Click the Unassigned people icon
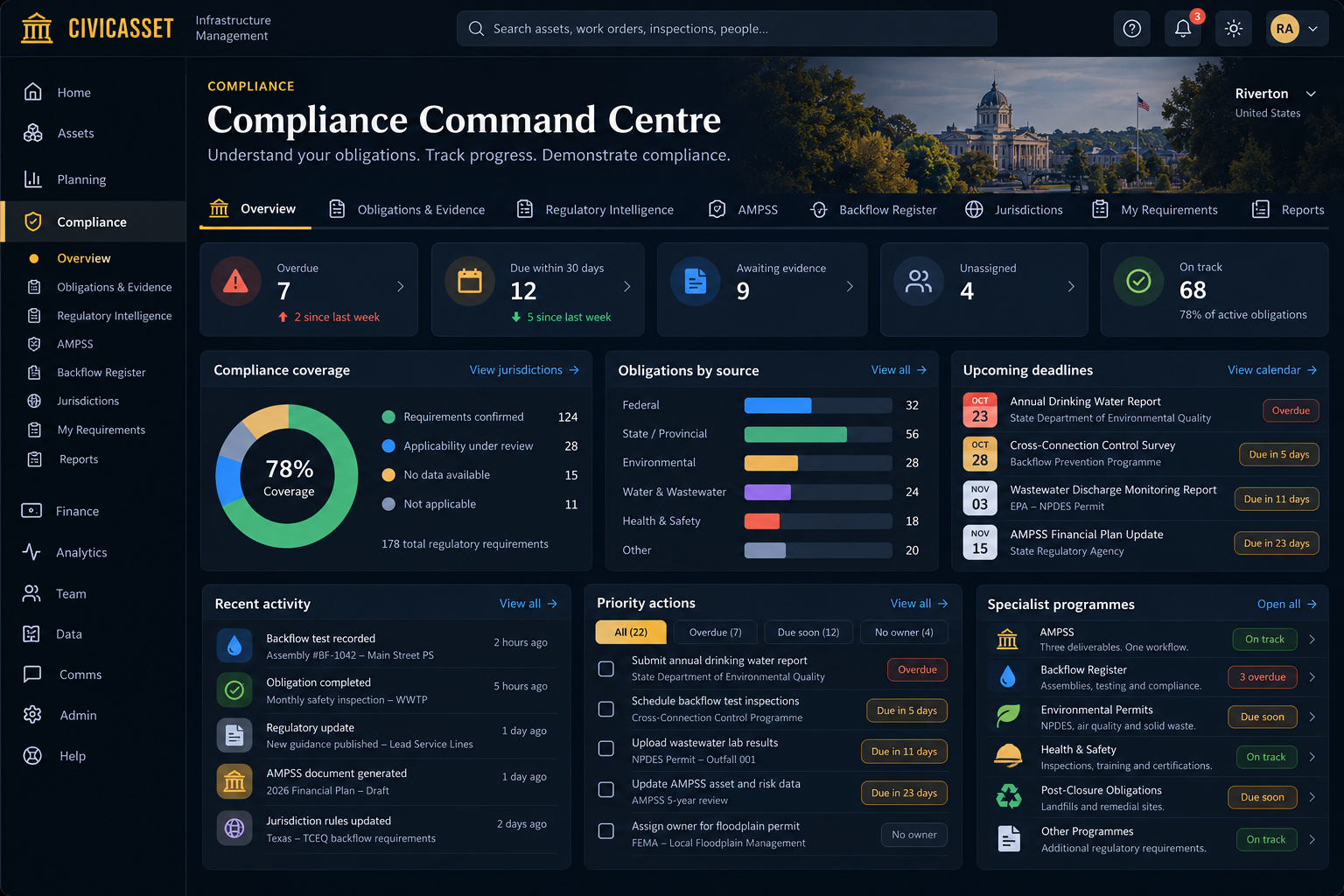 tap(919, 281)
